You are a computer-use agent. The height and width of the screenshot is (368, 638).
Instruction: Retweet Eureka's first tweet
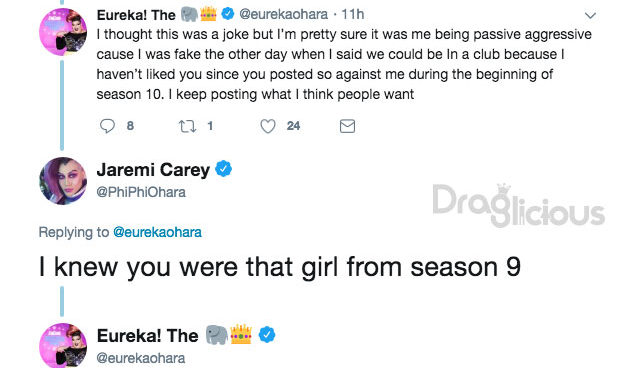188,126
